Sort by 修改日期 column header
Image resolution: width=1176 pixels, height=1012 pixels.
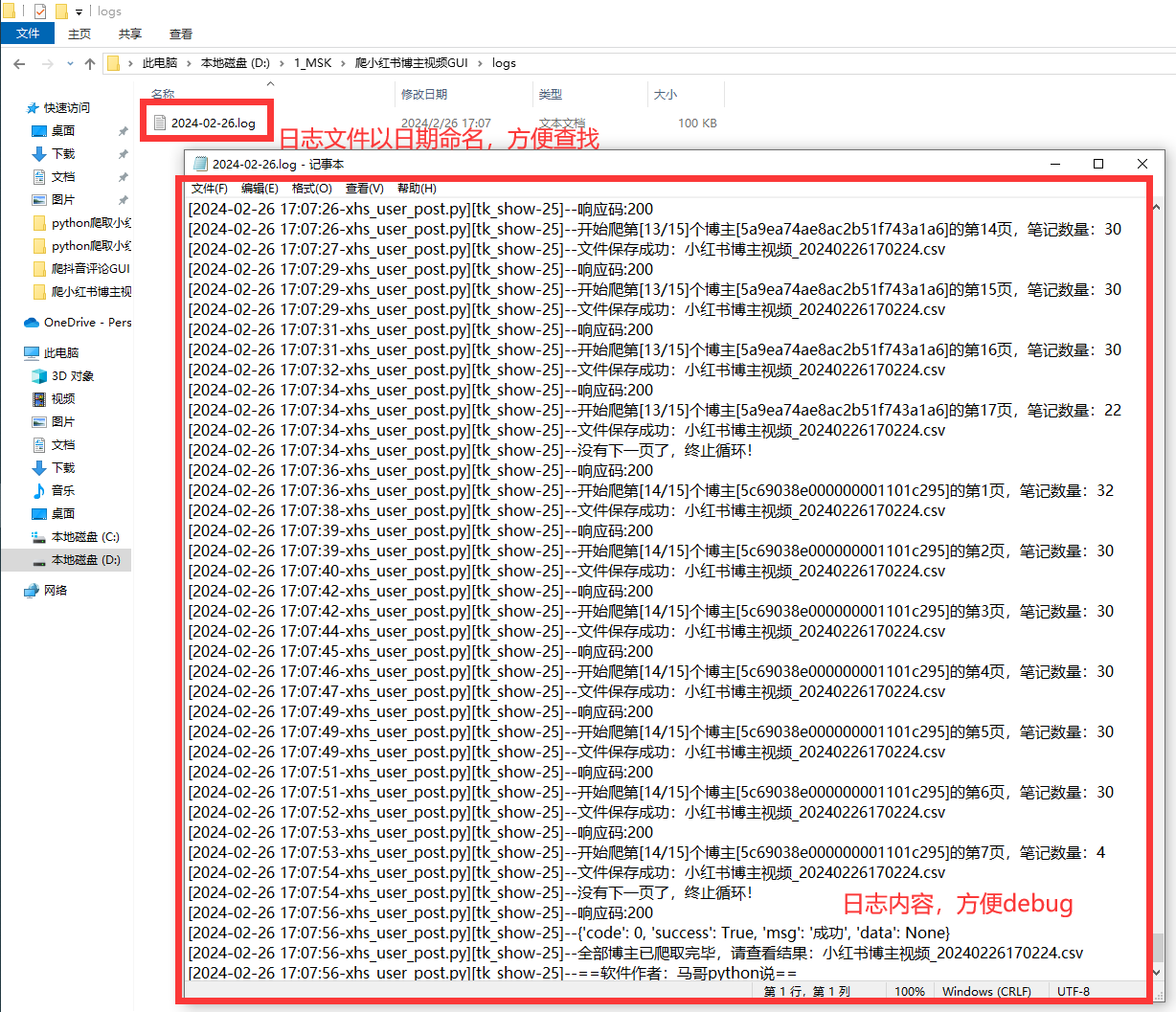[424, 94]
